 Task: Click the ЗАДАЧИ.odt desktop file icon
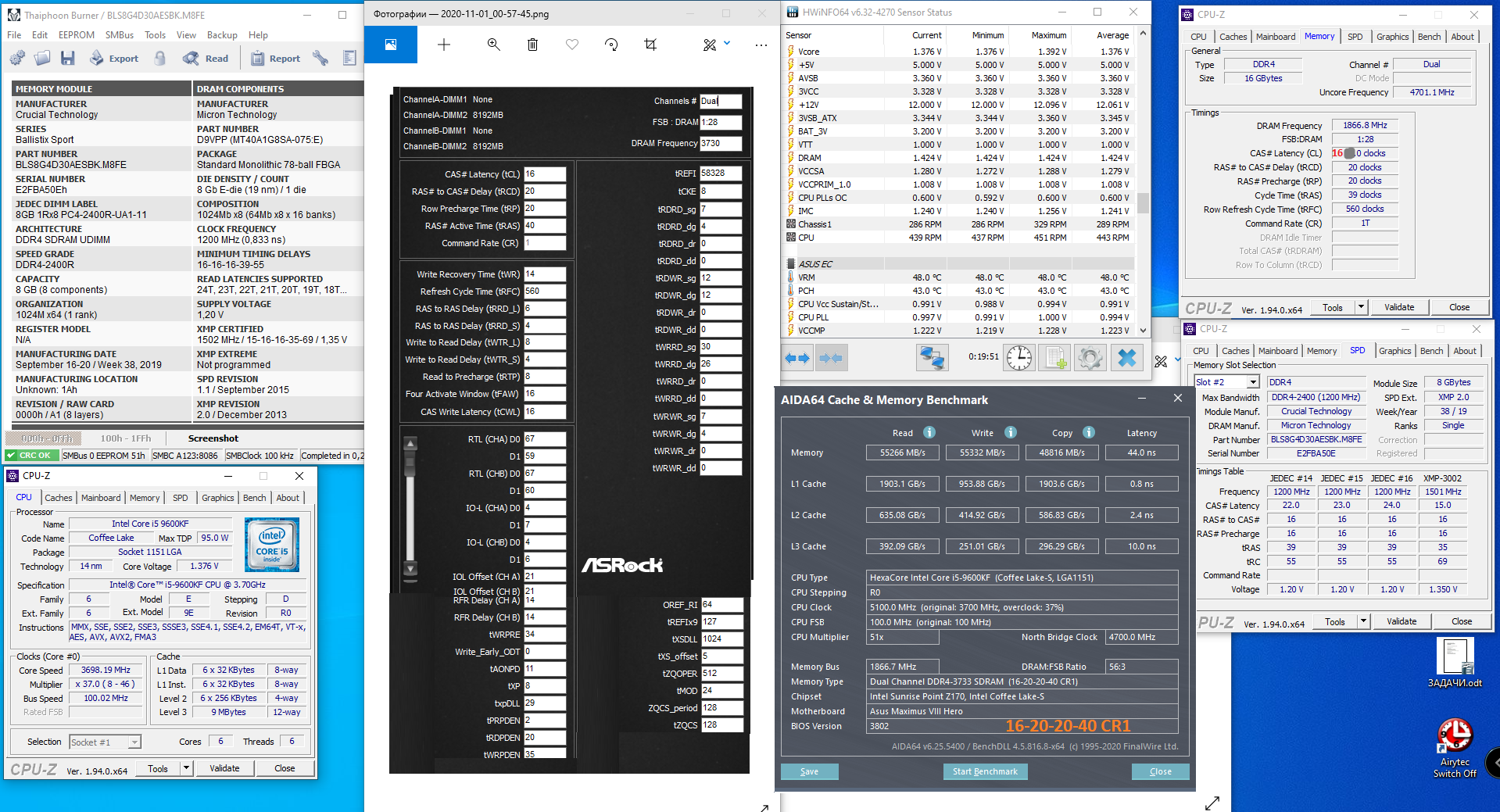point(1455,663)
